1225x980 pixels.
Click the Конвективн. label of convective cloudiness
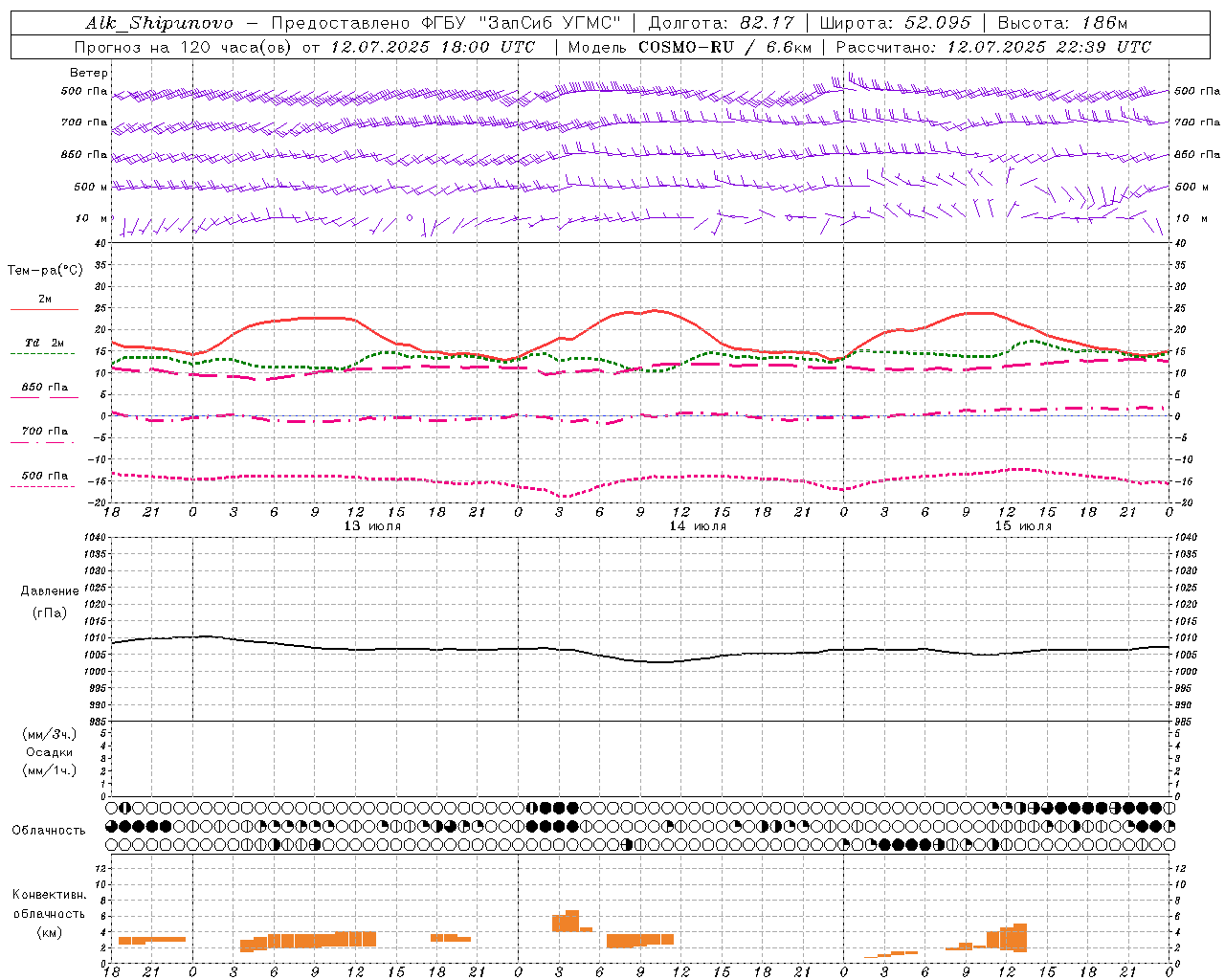50,895
